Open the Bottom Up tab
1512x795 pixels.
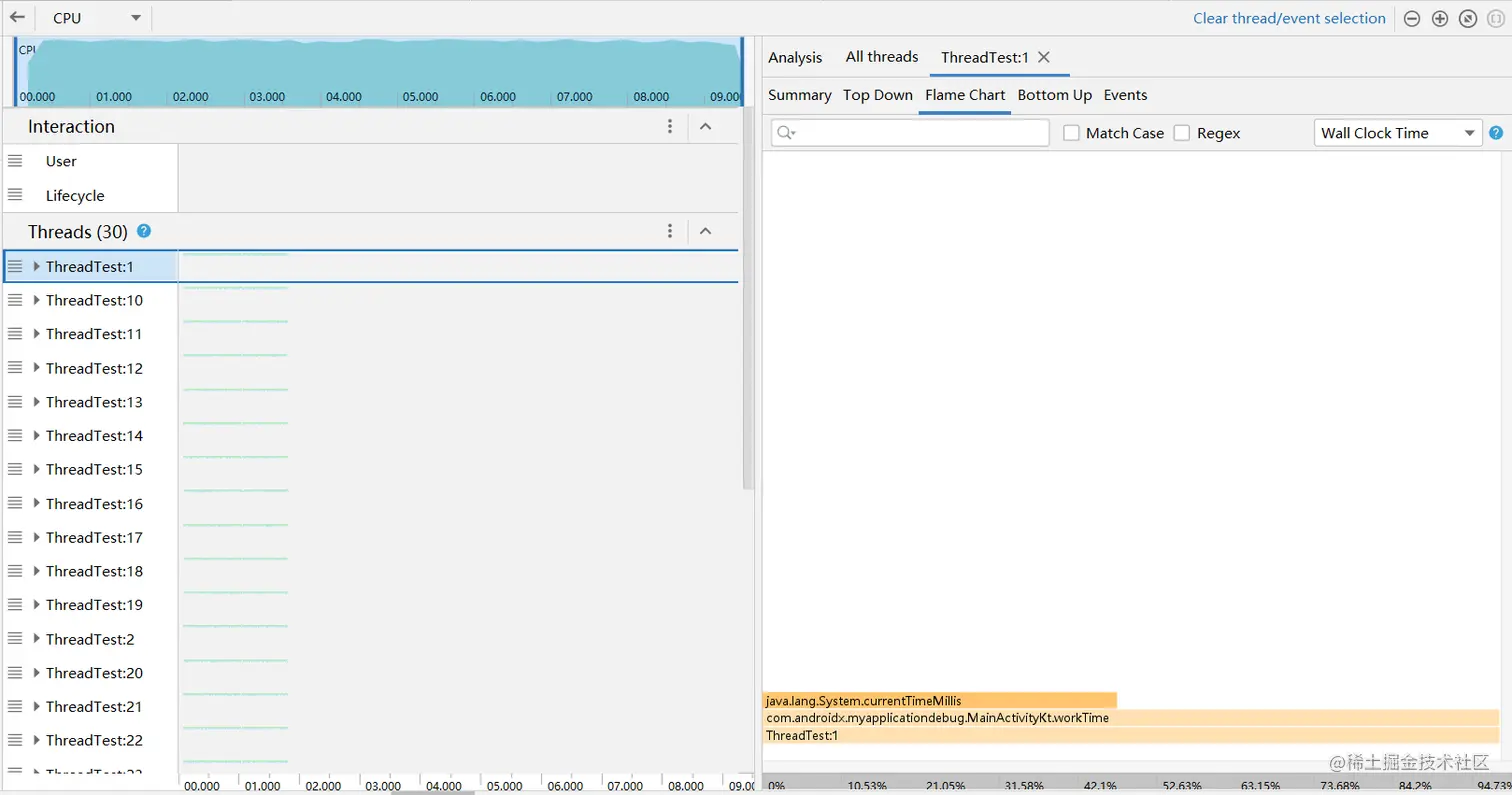[1055, 95]
